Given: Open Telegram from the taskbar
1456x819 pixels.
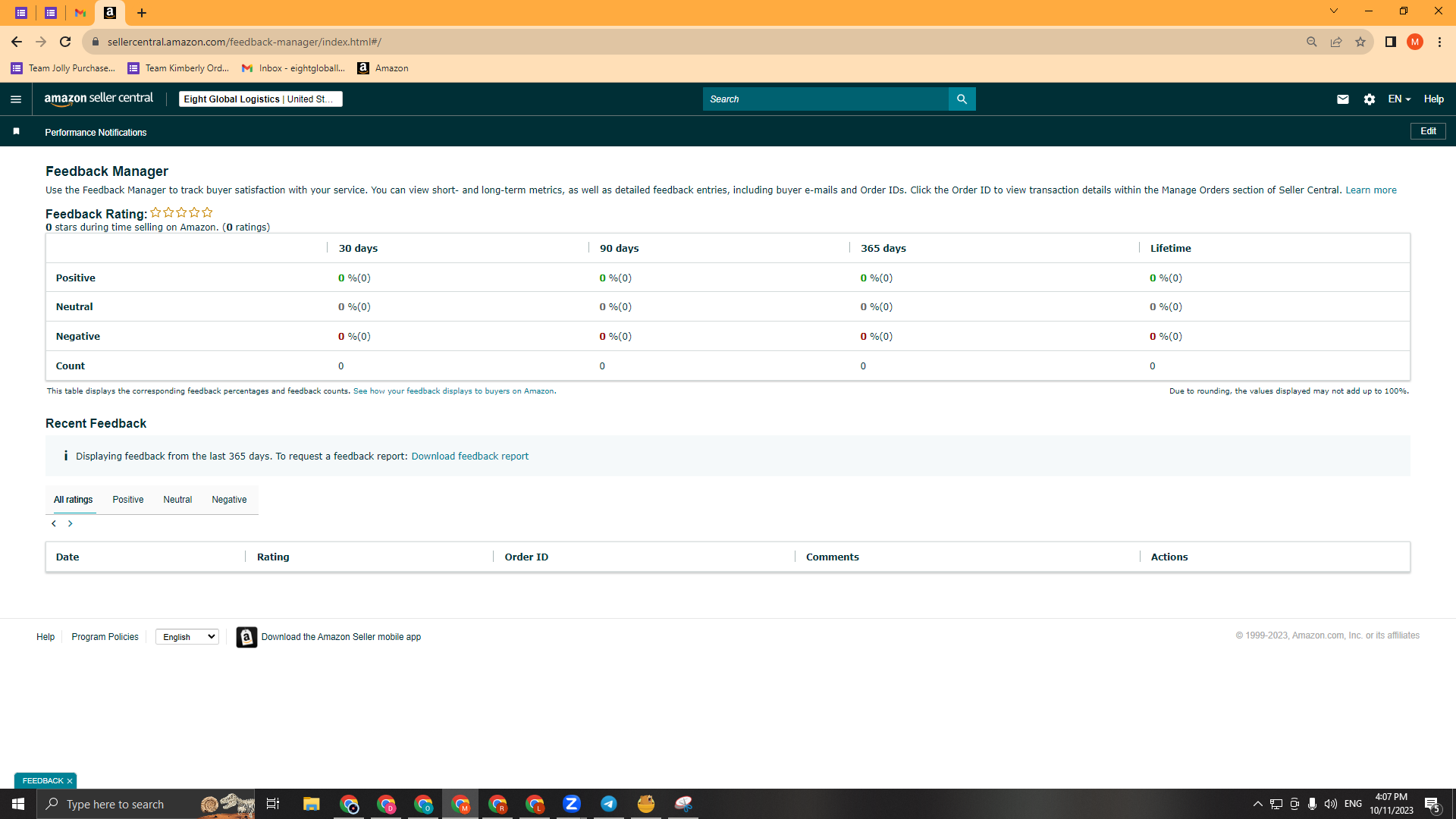Looking at the screenshot, I should pyautogui.click(x=609, y=804).
